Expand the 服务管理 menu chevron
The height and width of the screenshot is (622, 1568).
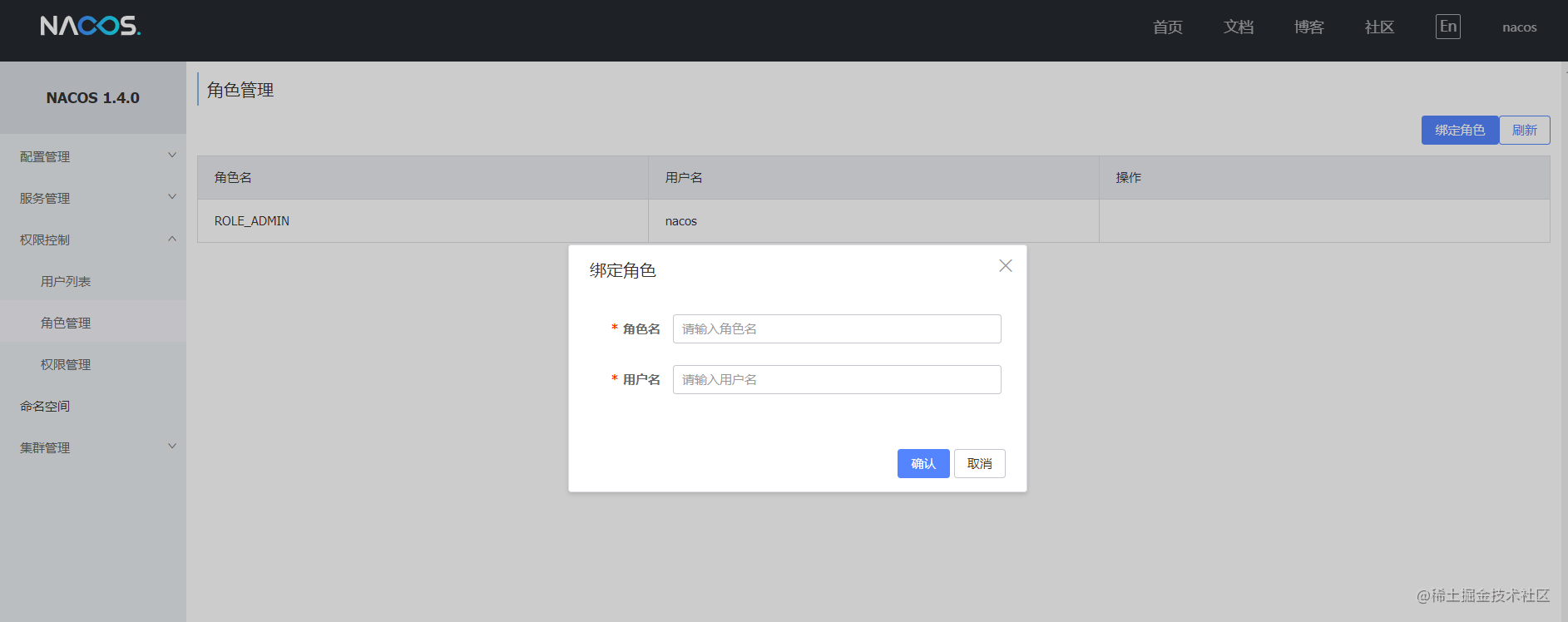[172, 197]
